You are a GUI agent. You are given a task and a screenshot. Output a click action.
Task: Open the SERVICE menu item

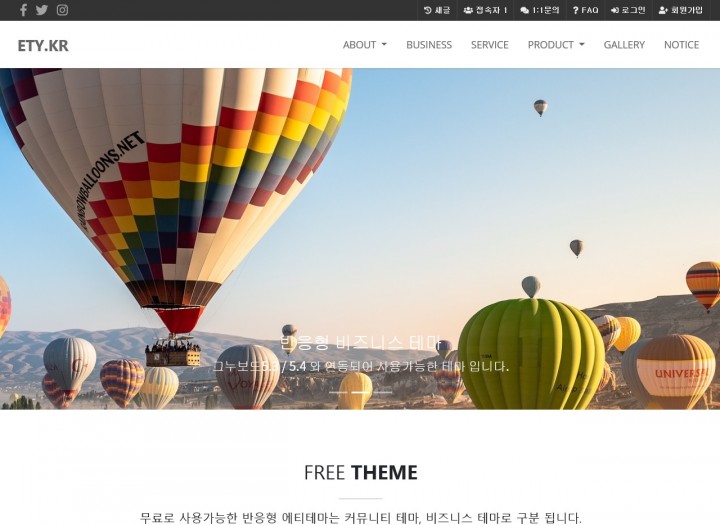[x=489, y=45]
